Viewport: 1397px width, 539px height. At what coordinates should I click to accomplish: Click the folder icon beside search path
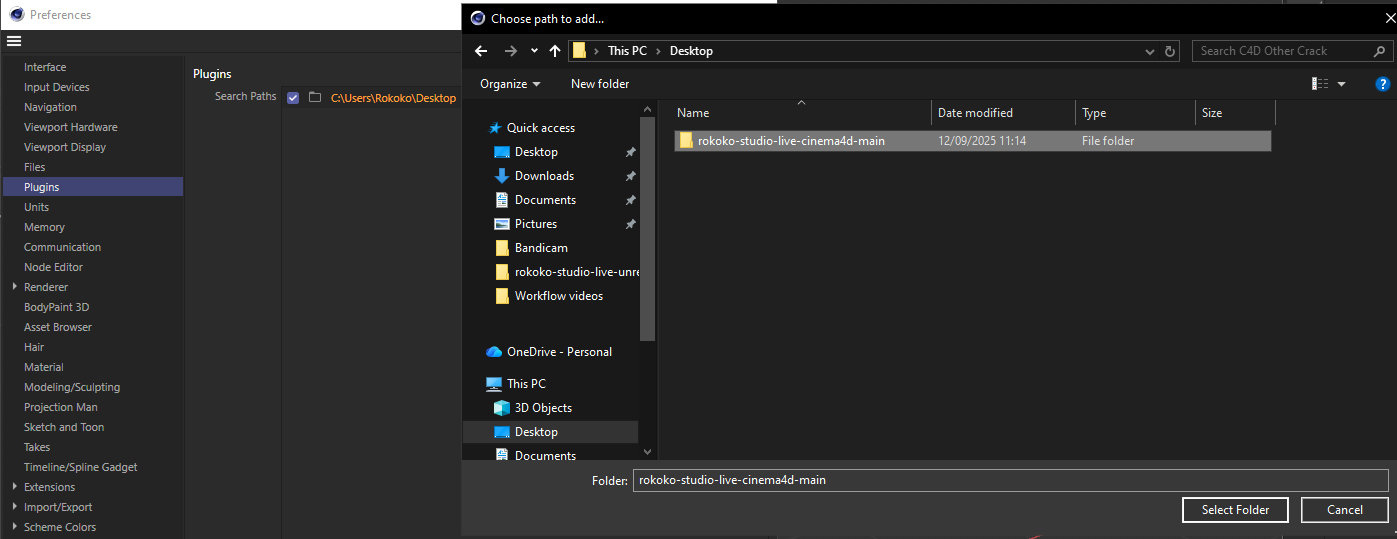point(314,97)
